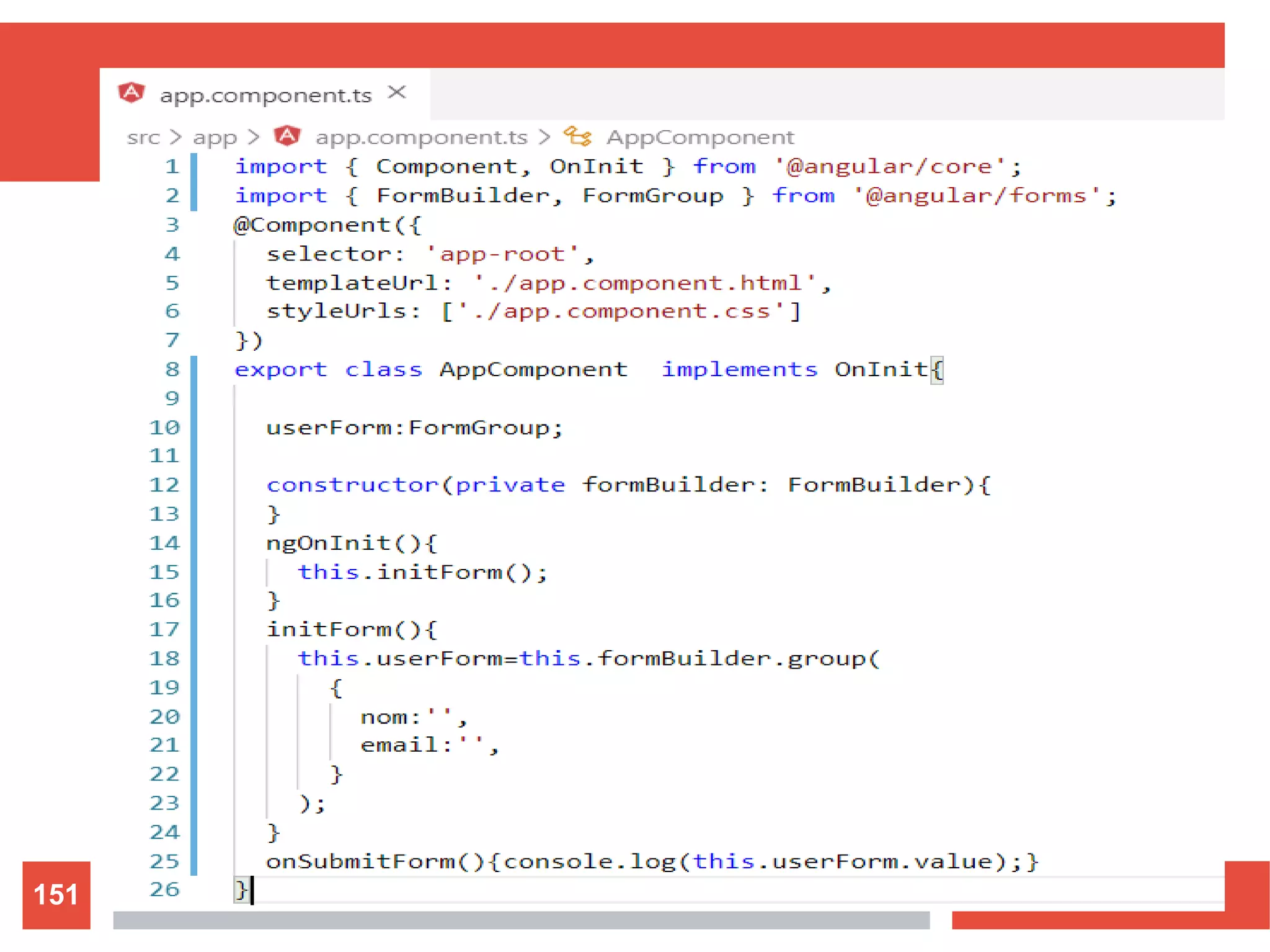Click the Angular icon on app.component.ts tab
The width and height of the screenshot is (1270, 952).
(x=131, y=93)
